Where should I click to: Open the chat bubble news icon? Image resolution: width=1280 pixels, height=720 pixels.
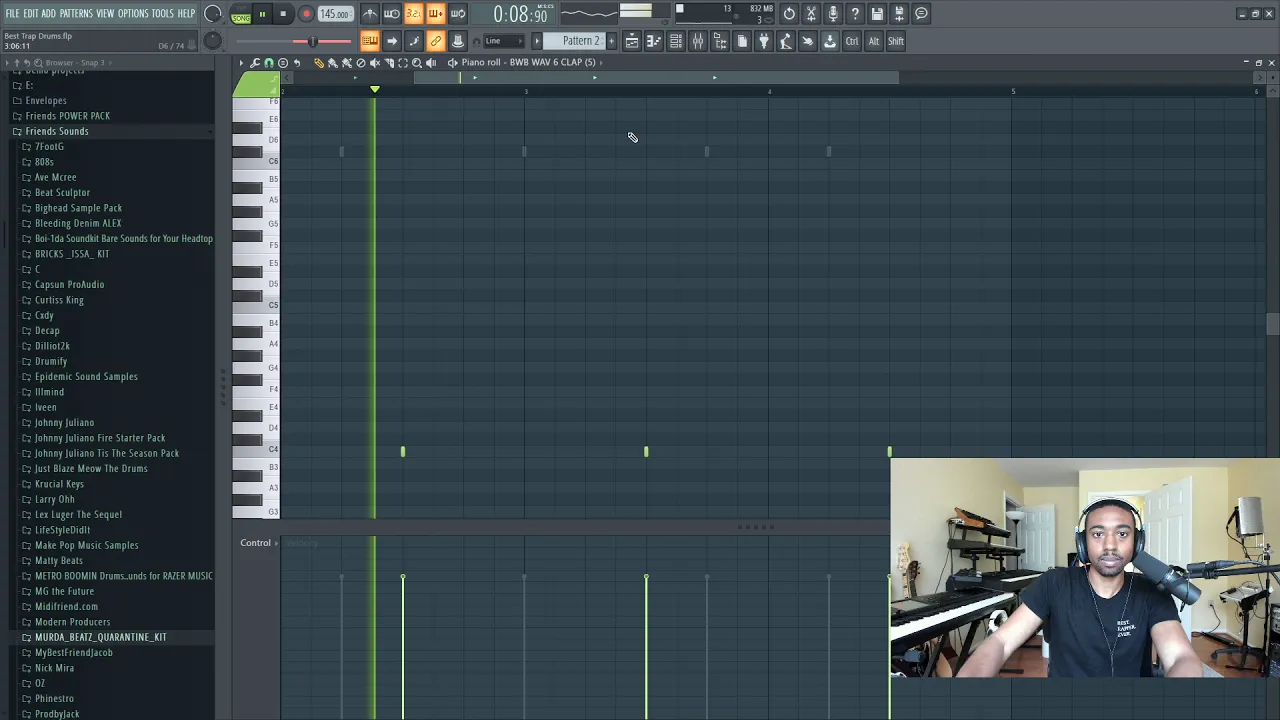click(921, 14)
